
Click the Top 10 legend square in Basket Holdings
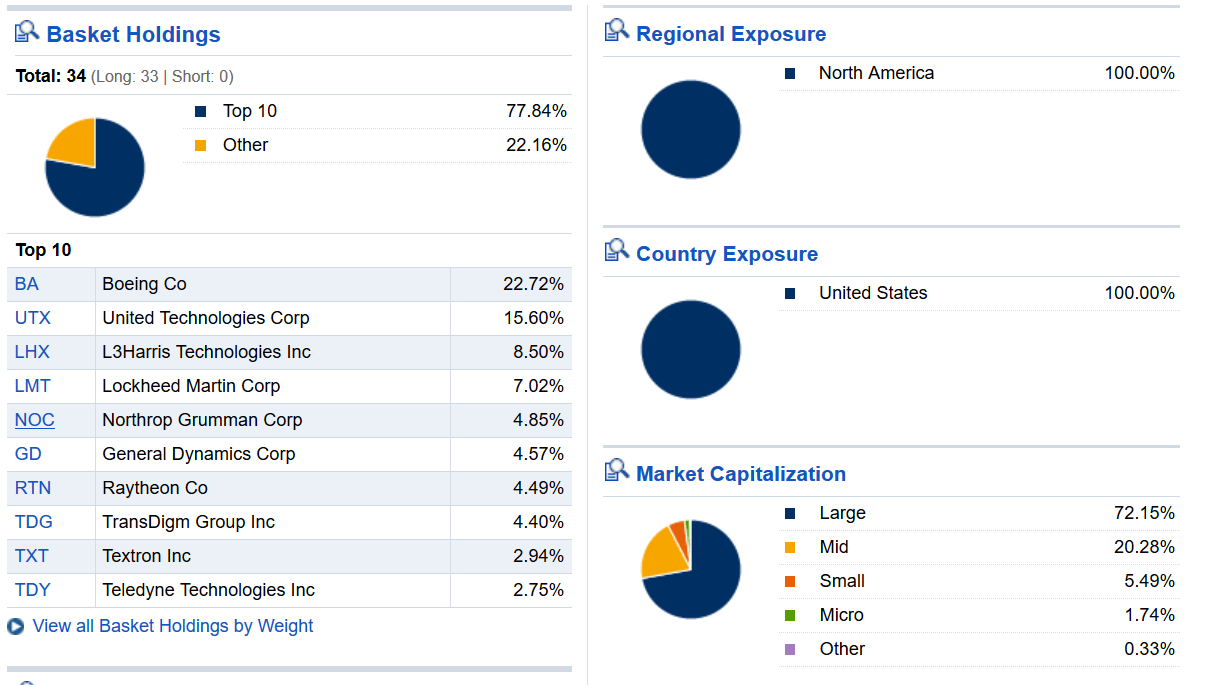199,111
